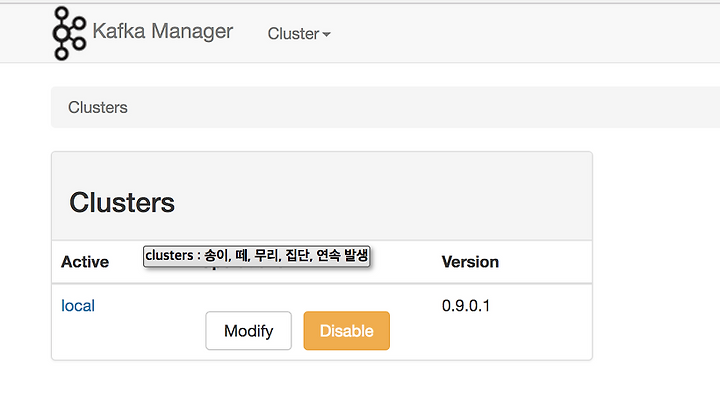Click the 0.9.0.1 version value

pyautogui.click(x=466, y=306)
